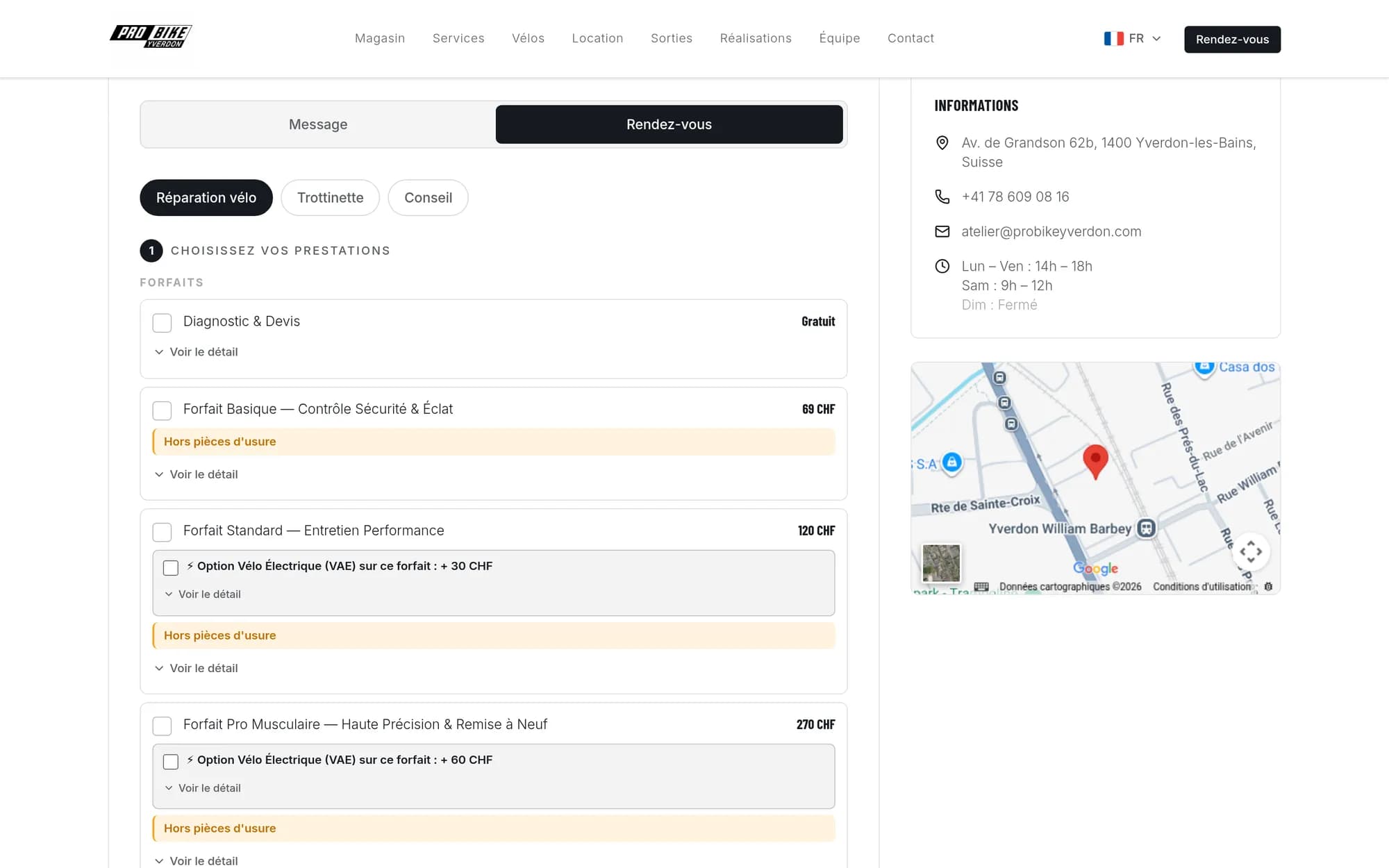The width and height of the screenshot is (1389, 868).
Task: Enable VAE option + 60 CHF checkbox
Action: click(x=171, y=761)
